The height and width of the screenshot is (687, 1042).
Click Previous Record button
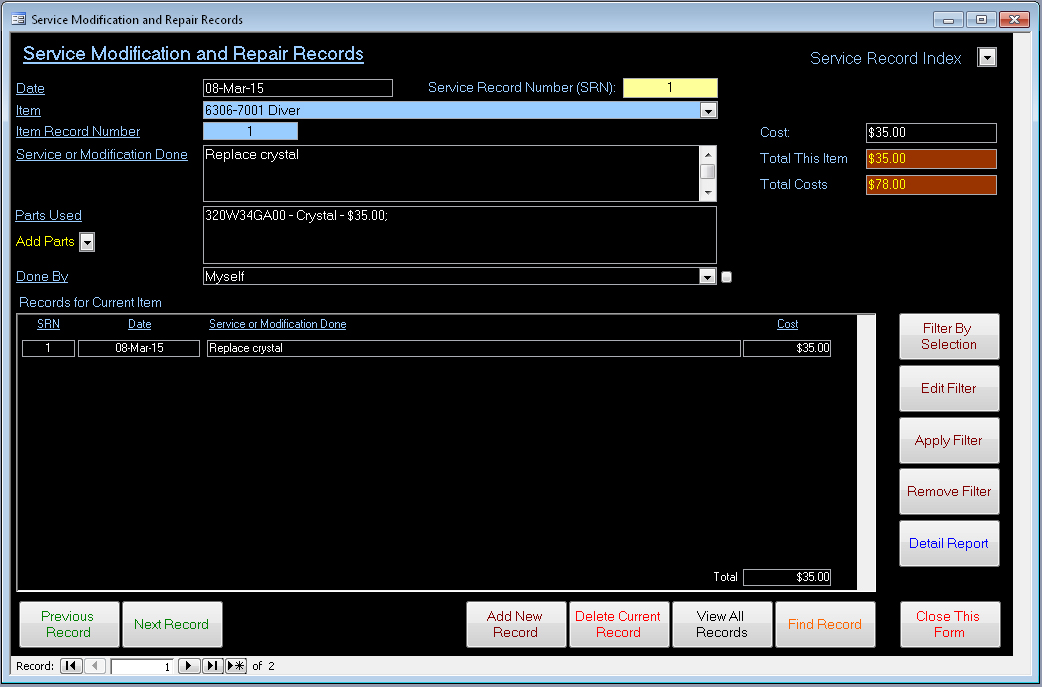69,625
